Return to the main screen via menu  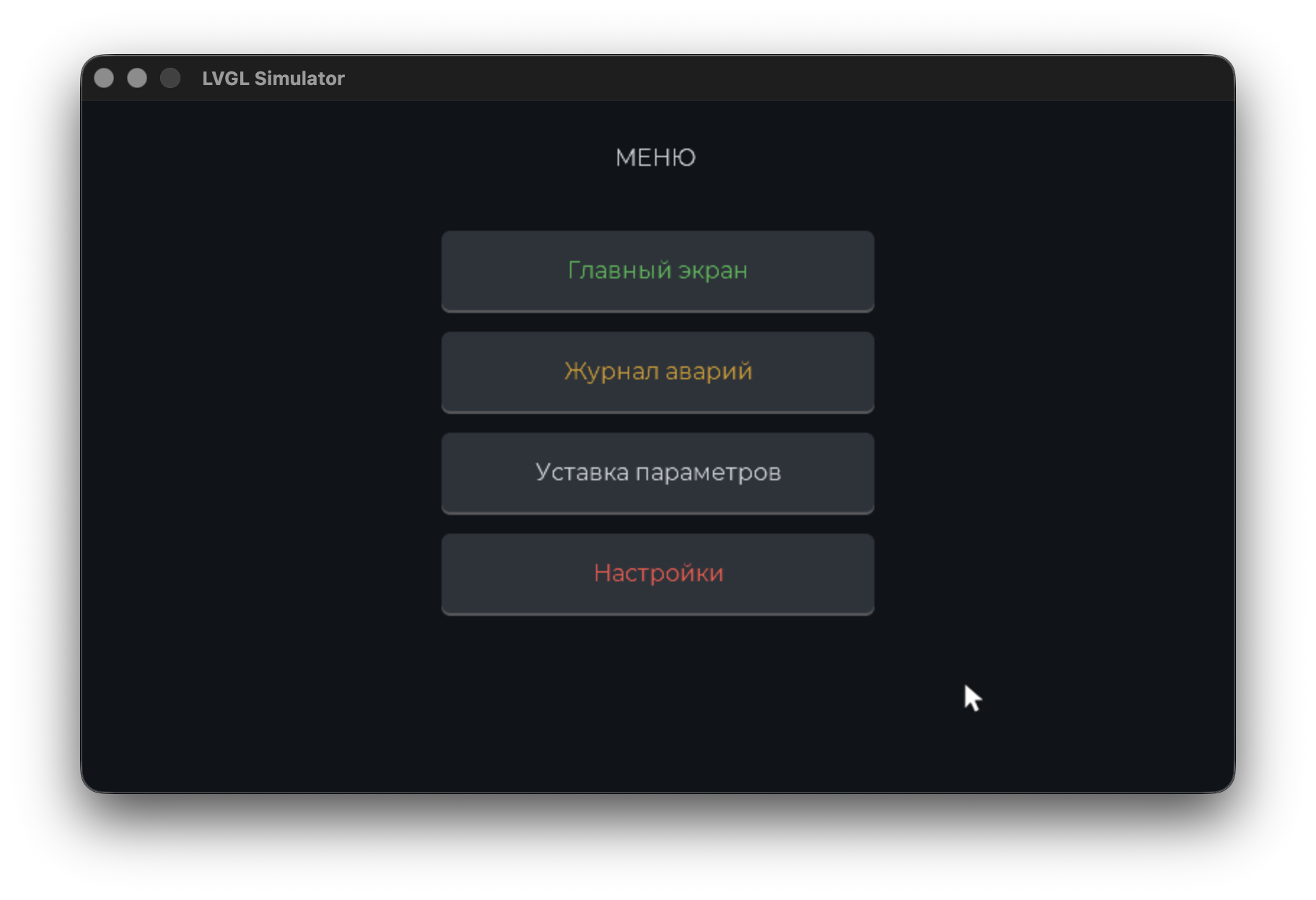click(657, 270)
